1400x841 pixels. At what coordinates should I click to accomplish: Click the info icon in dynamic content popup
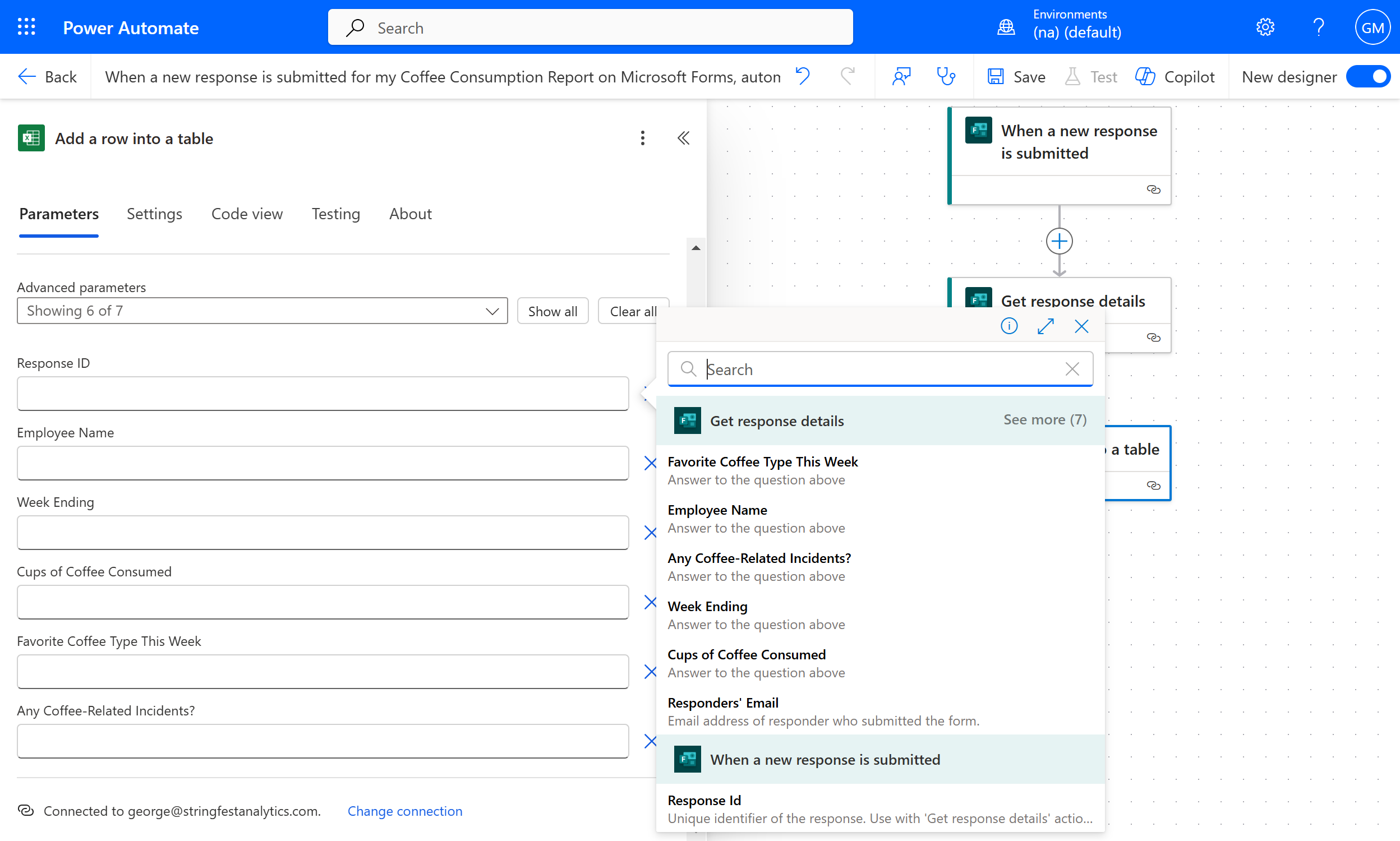[1009, 326]
